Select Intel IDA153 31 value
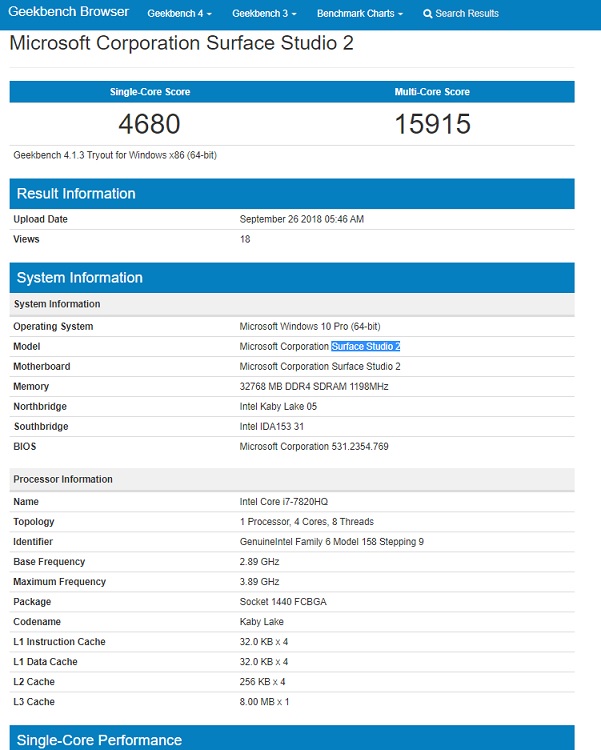The image size is (601, 750). (272, 427)
